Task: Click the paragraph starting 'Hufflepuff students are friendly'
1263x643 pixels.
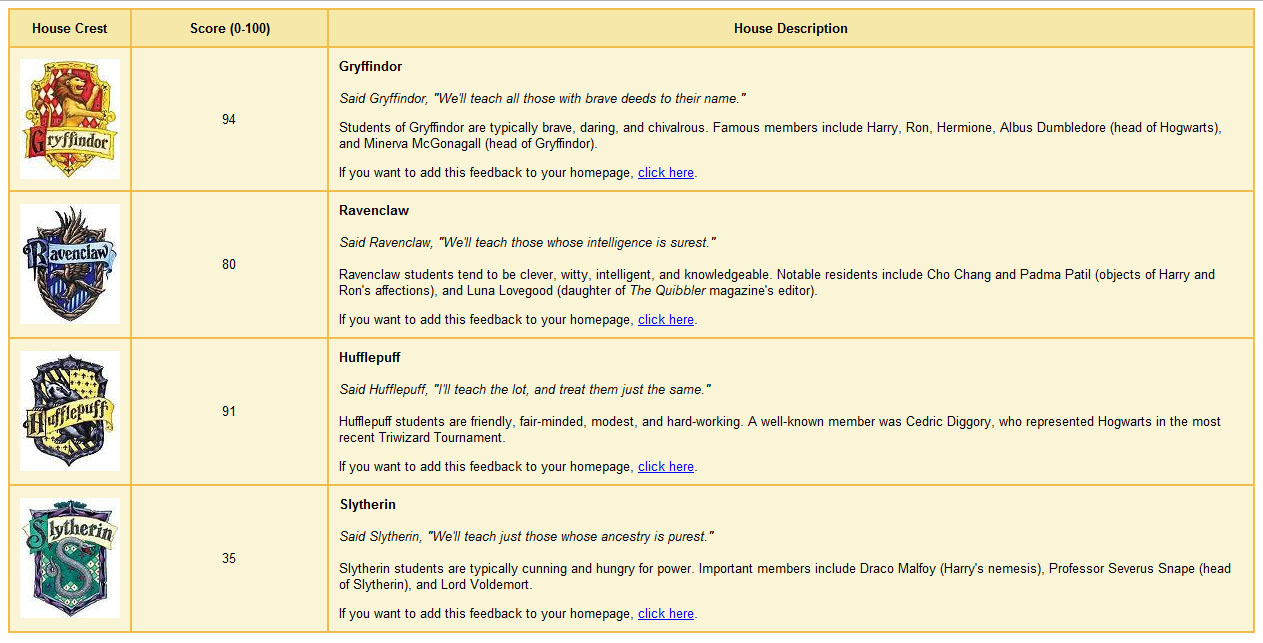Action: tap(780, 430)
